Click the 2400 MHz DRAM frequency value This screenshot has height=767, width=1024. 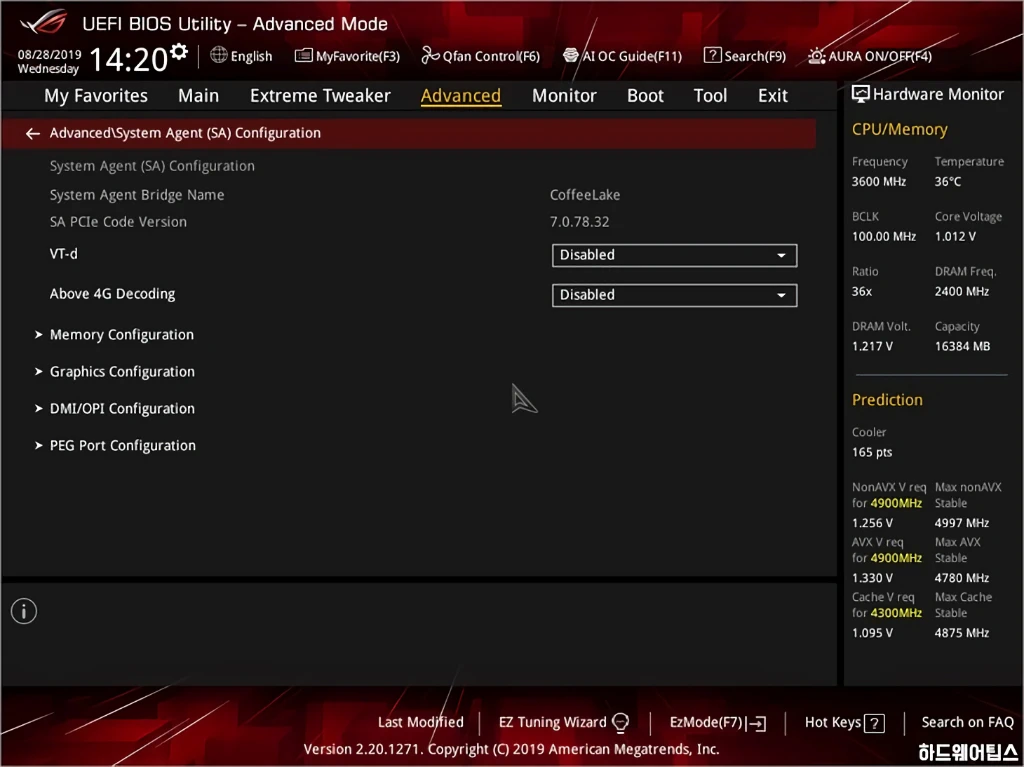pos(961,291)
